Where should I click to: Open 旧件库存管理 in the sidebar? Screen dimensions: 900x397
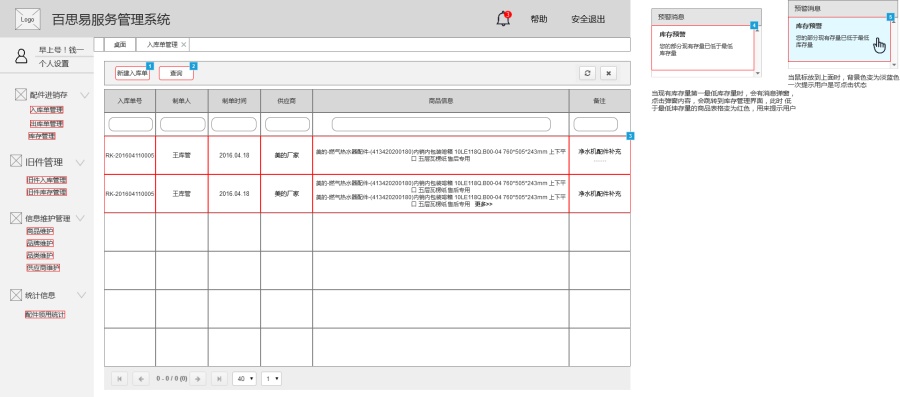pyautogui.click(x=46, y=192)
